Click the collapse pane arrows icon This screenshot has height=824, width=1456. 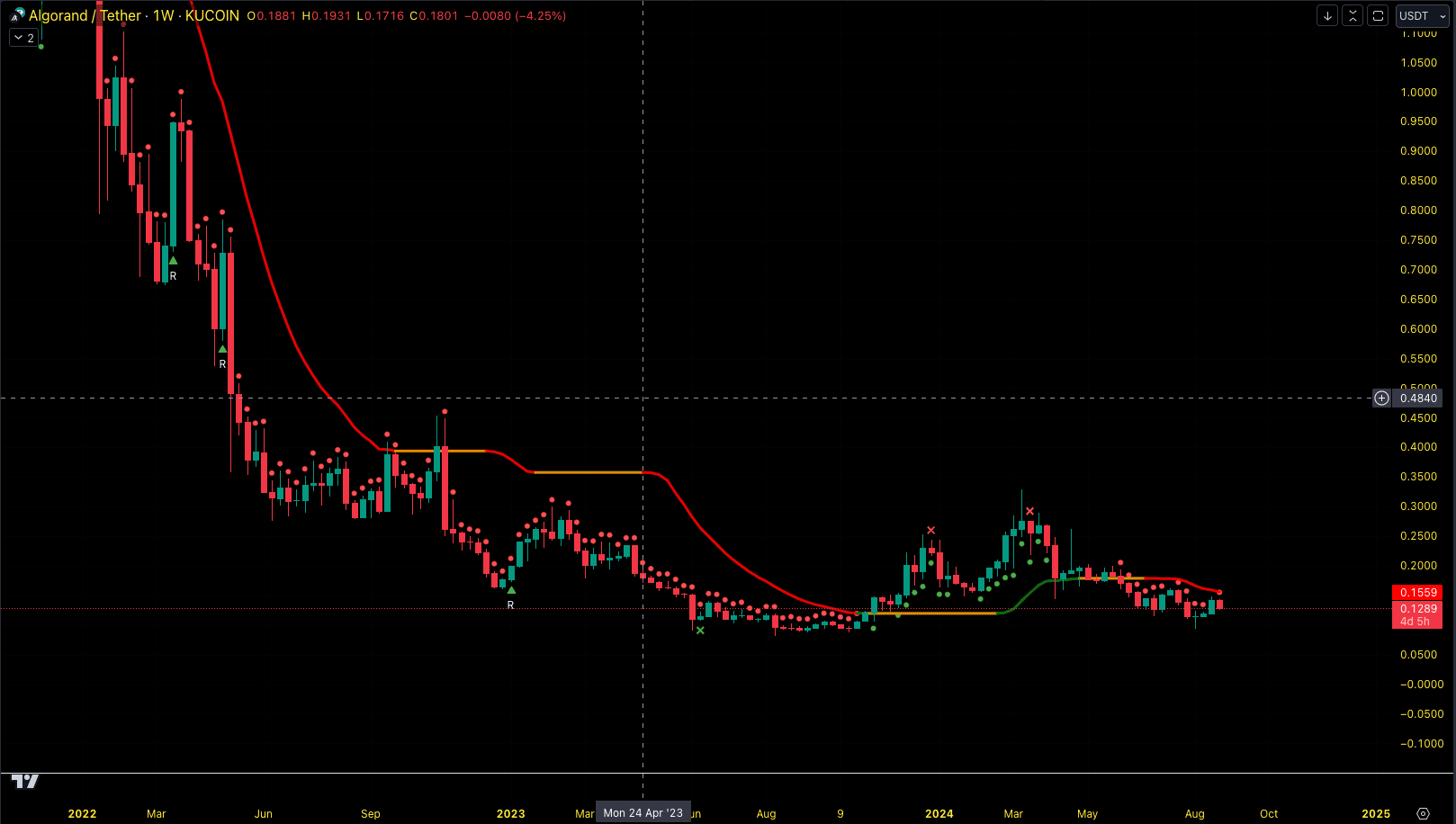point(1353,15)
